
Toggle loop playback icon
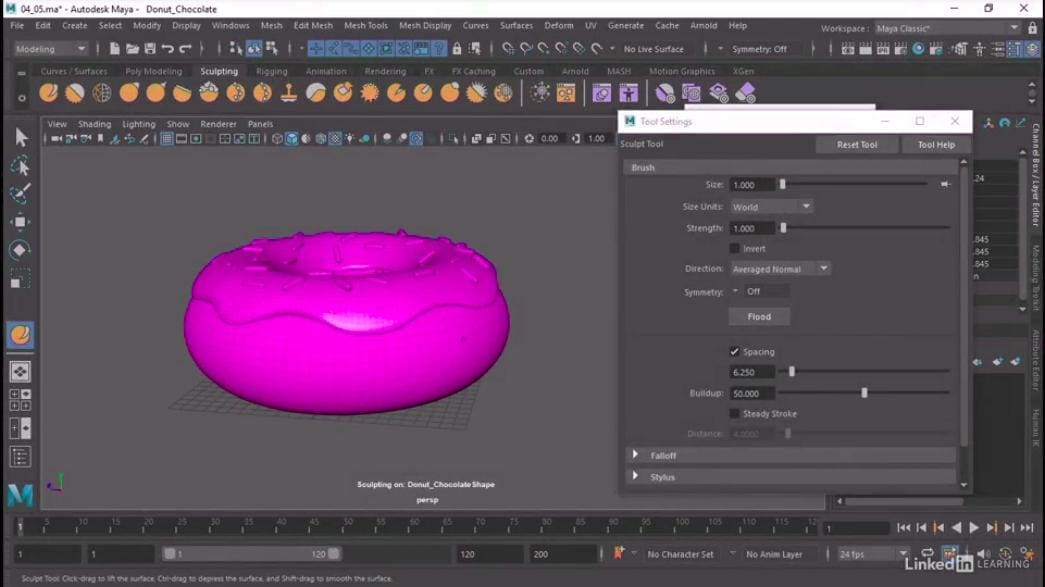tap(927, 553)
